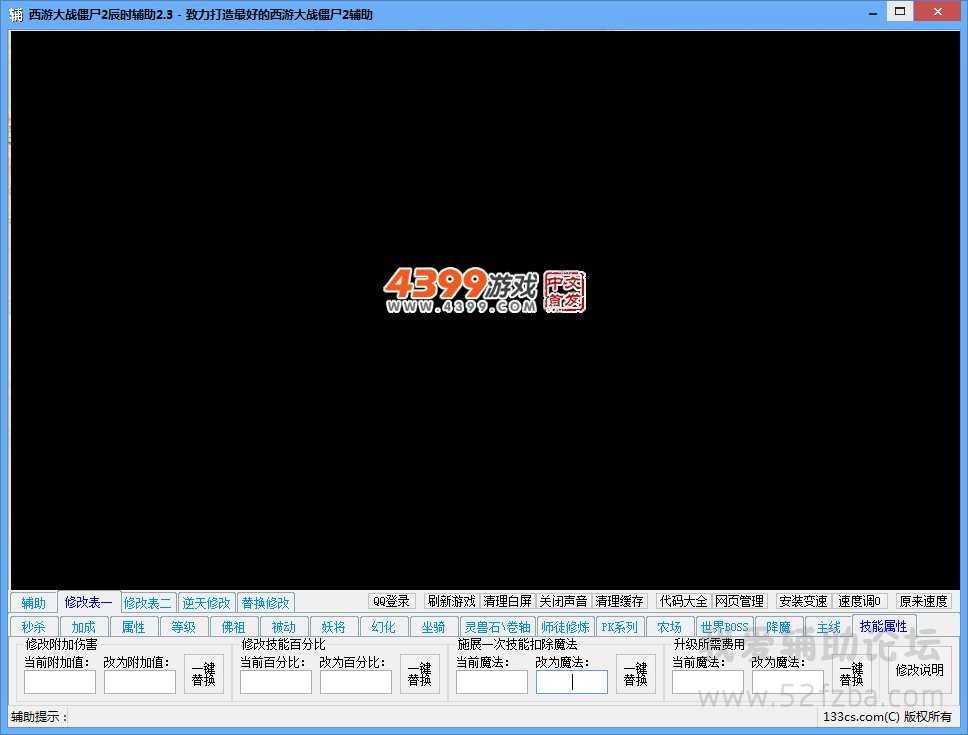Open 代码大全
The width and height of the screenshot is (968, 735).
(x=683, y=601)
